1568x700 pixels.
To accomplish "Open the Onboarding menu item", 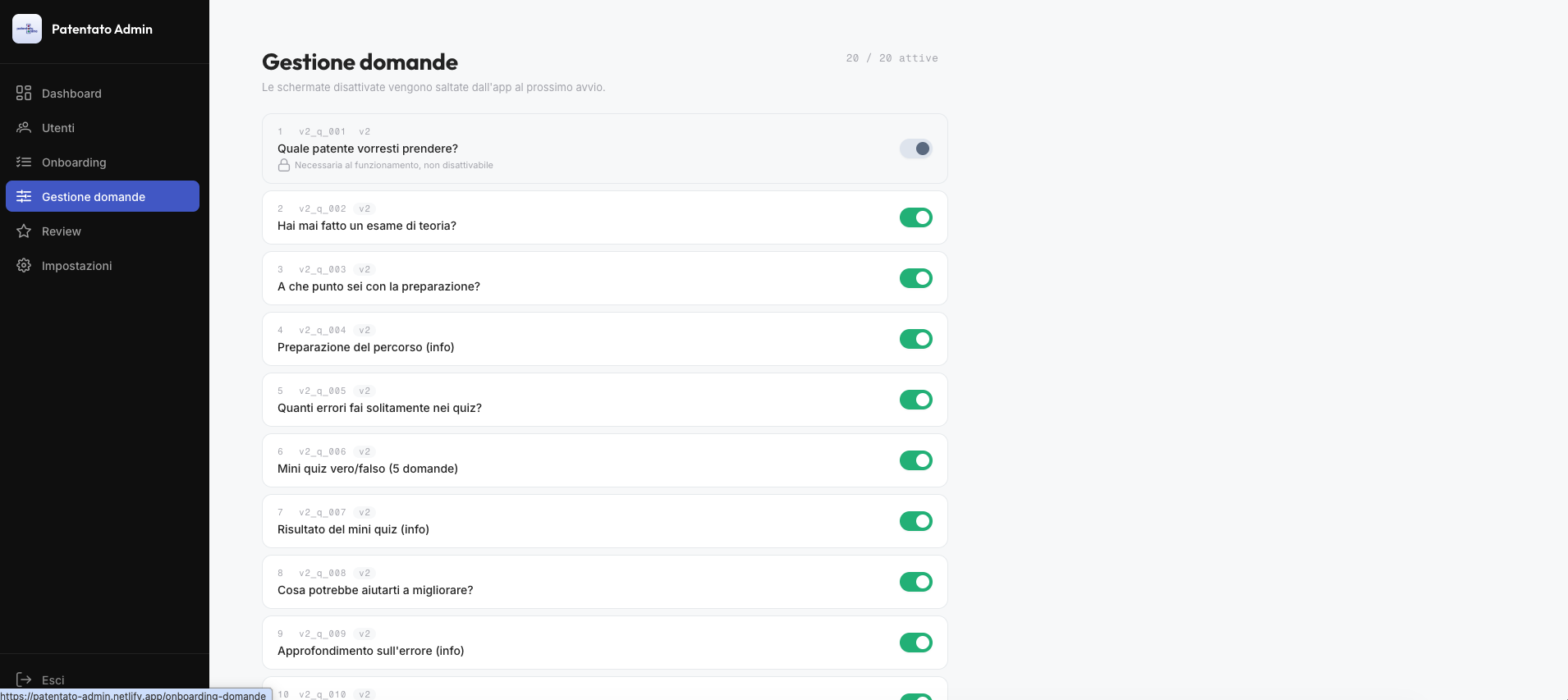I will tap(103, 162).
